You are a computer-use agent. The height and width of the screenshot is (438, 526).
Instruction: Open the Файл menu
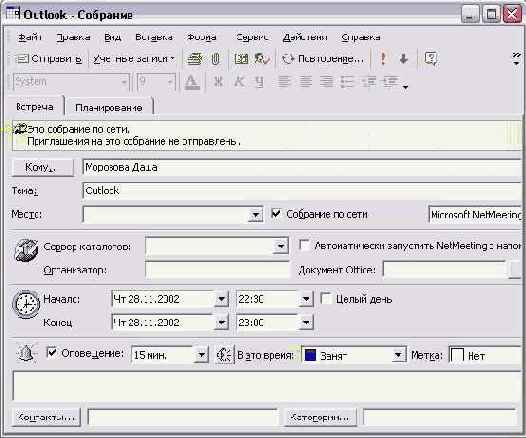[30, 37]
